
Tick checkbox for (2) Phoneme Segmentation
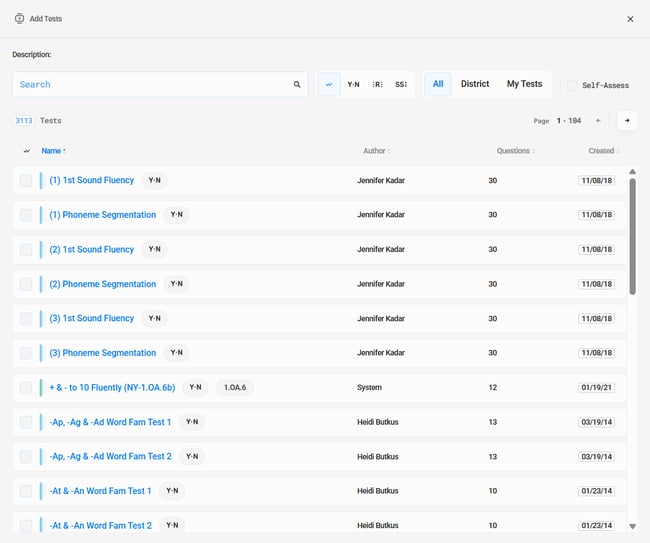tap(26, 284)
